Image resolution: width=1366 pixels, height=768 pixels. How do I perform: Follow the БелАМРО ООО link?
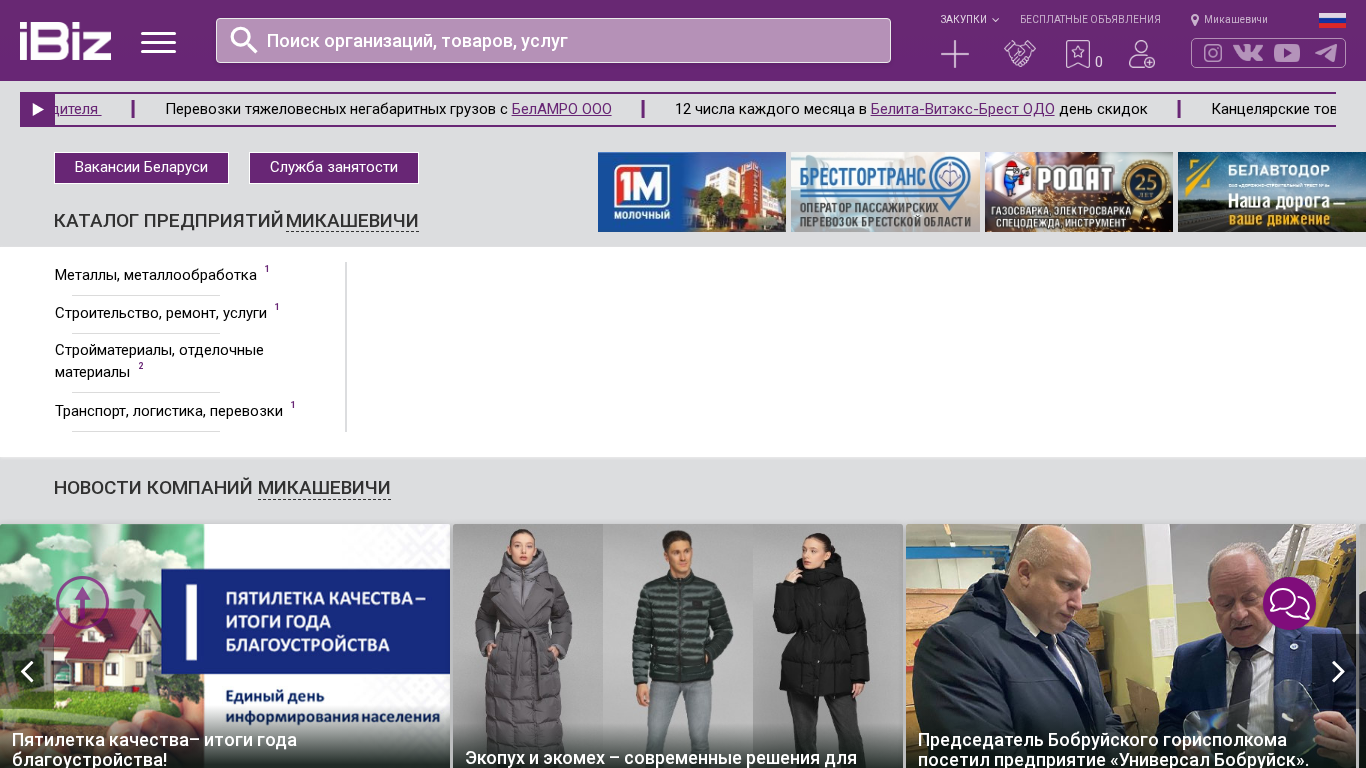(561, 109)
